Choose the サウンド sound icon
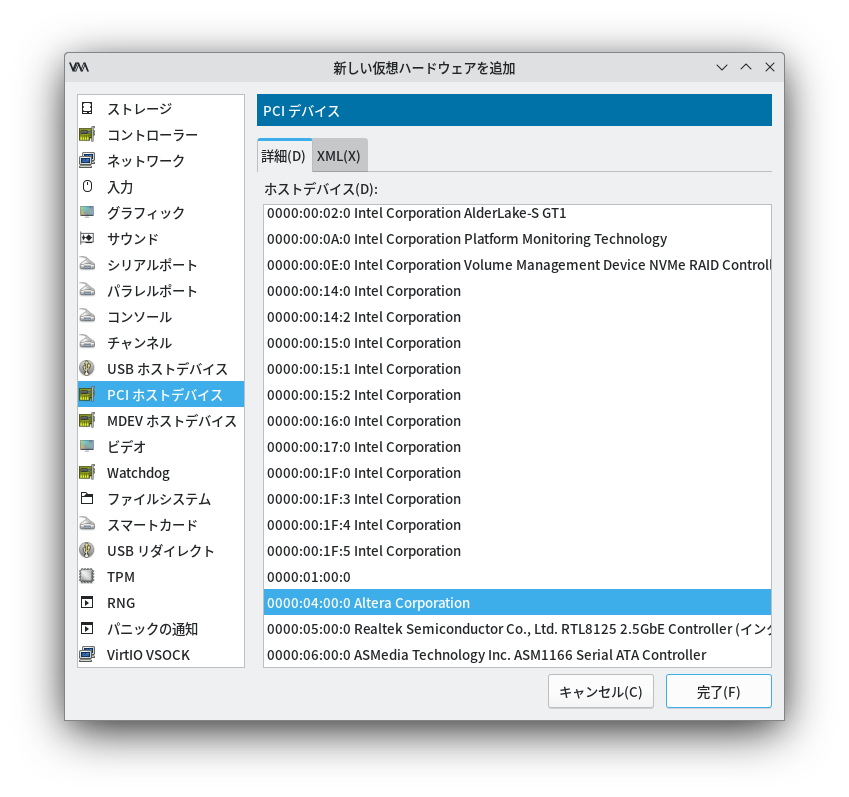Image resolution: width=849 pixels, height=797 pixels. click(87, 238)
